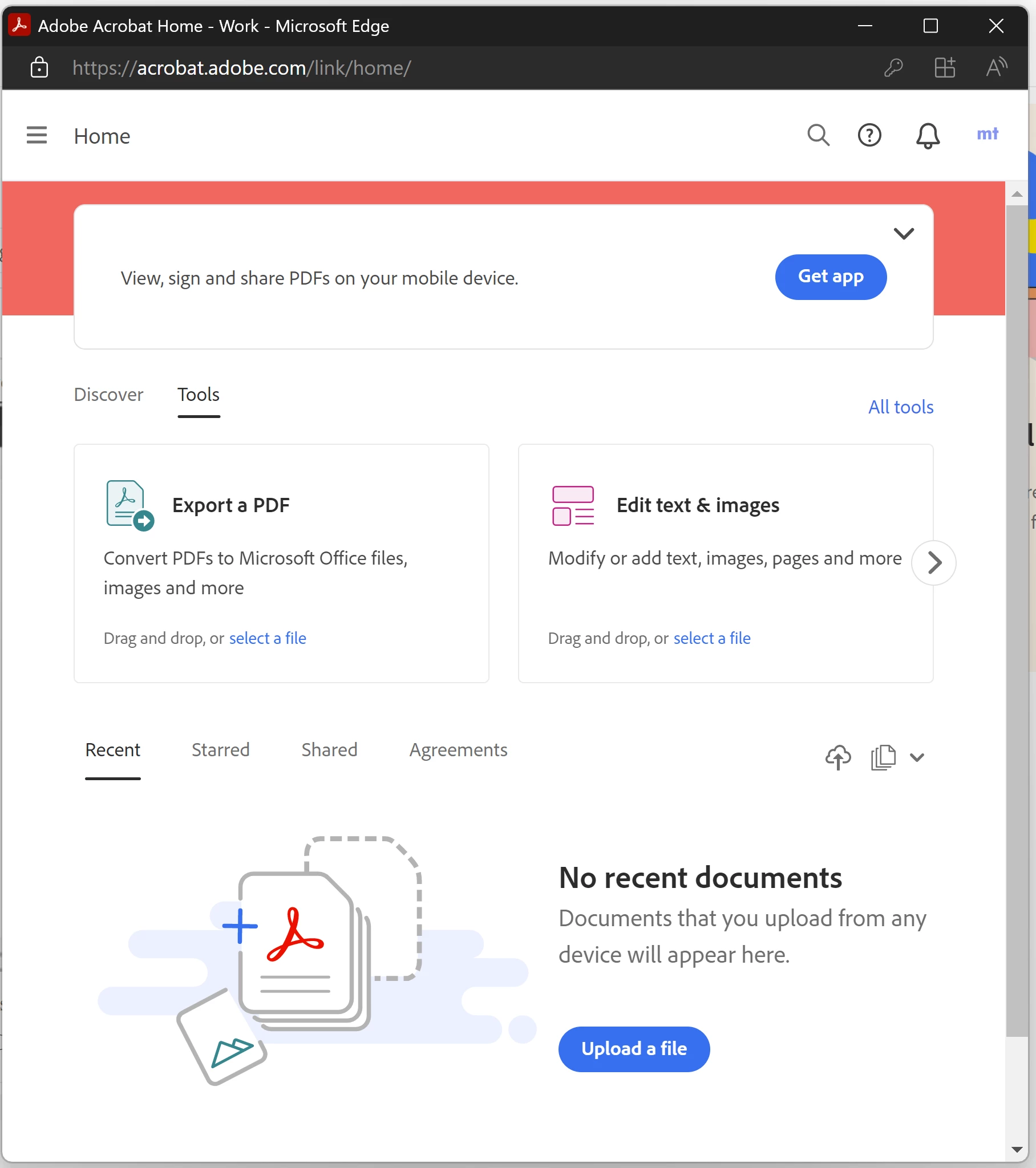Click the Home page title

[102, 136]
